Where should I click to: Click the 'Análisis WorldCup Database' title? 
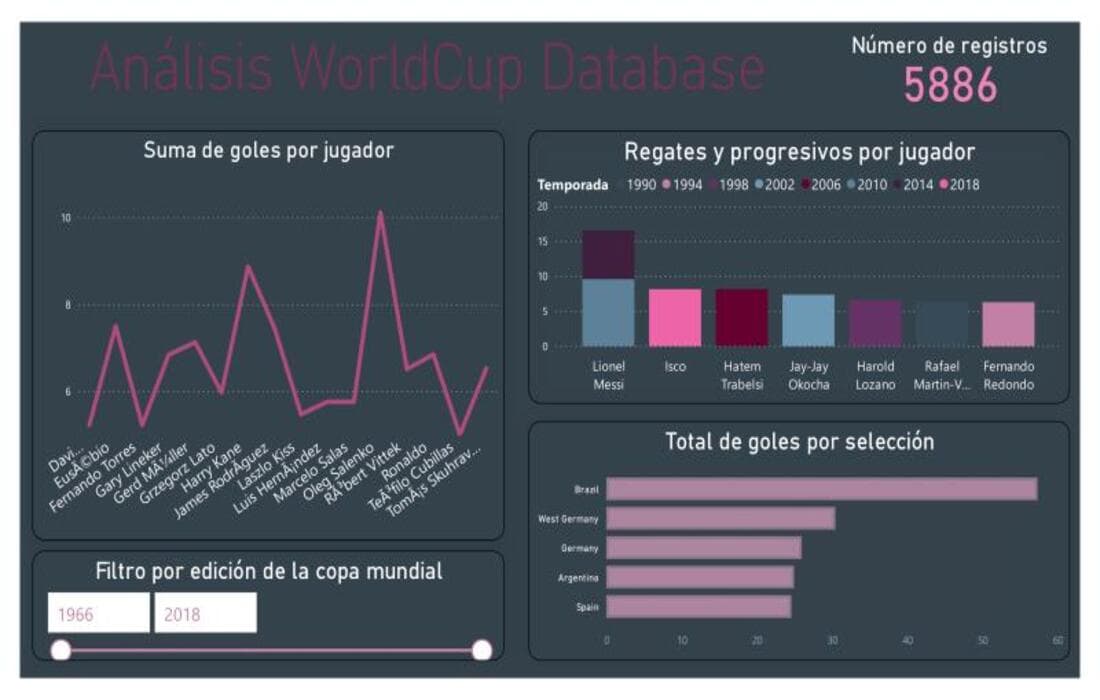(428, 68)
